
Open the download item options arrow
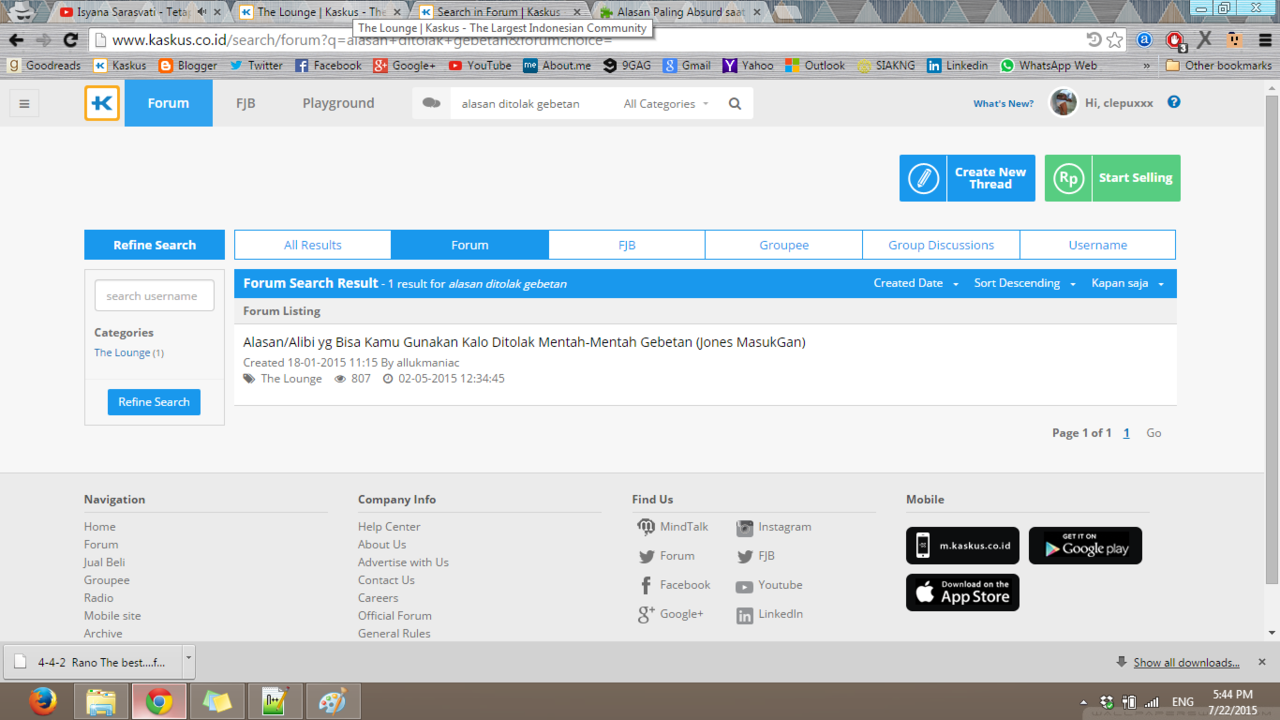pos(188,659)
